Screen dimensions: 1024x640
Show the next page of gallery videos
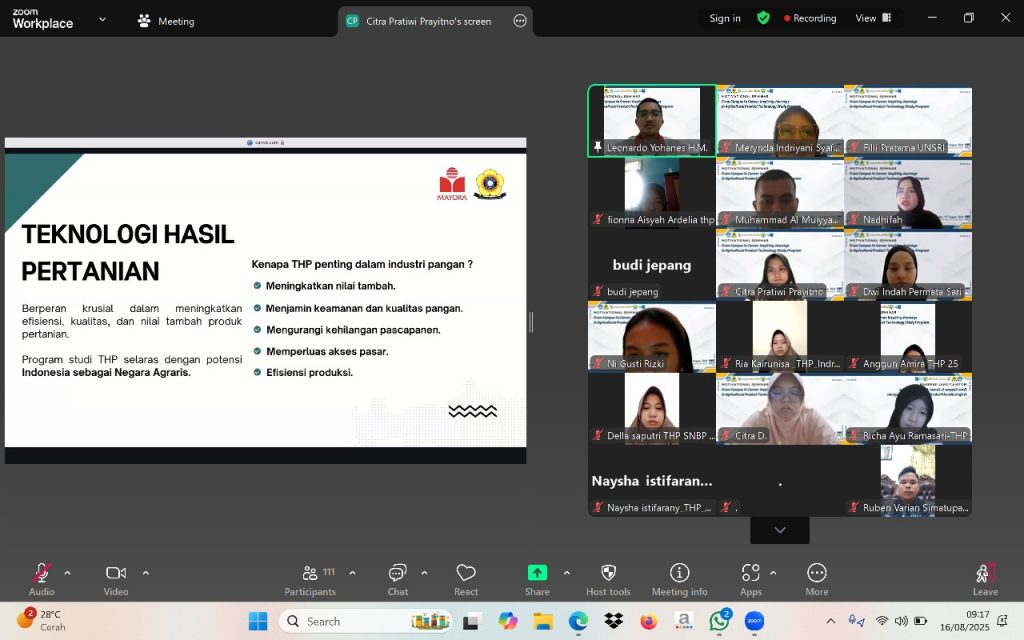(780, 530)
